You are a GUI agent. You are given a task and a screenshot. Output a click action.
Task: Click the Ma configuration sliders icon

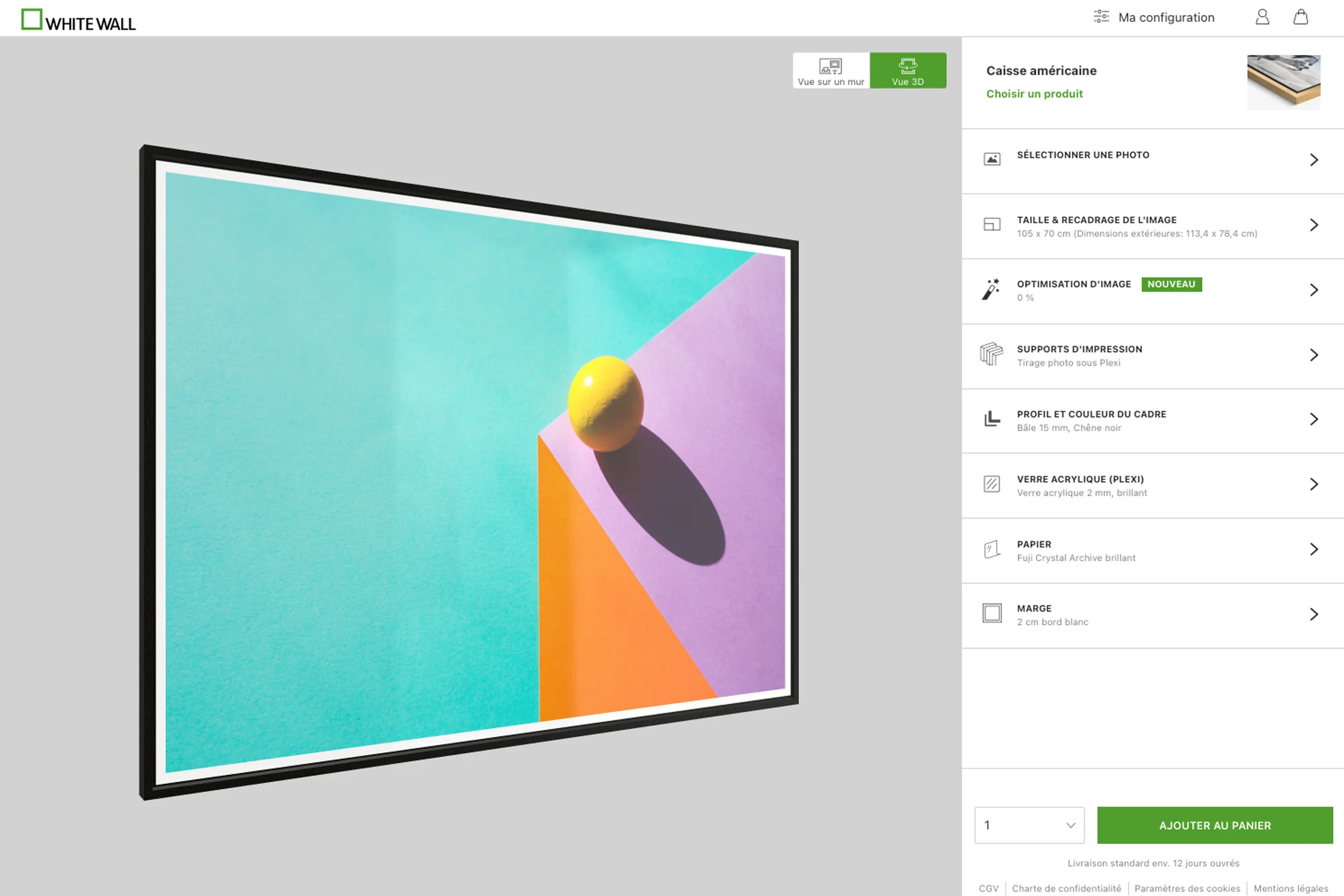coord(1100,17)
